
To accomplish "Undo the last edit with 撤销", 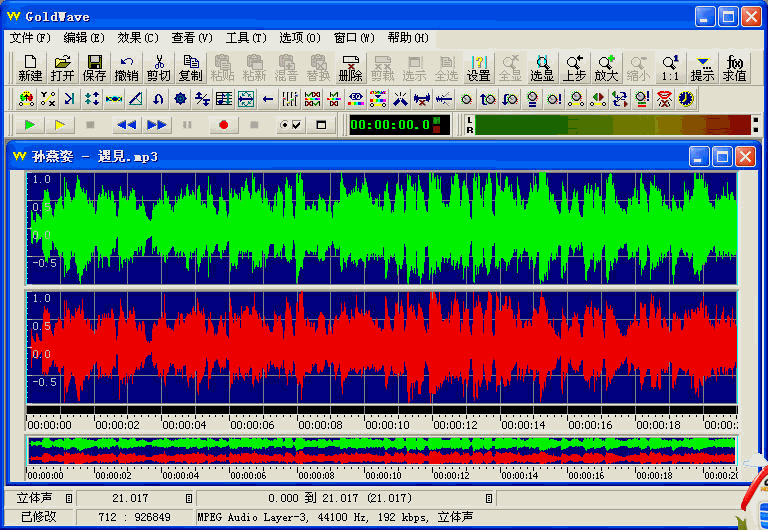I will pos(126,68).
